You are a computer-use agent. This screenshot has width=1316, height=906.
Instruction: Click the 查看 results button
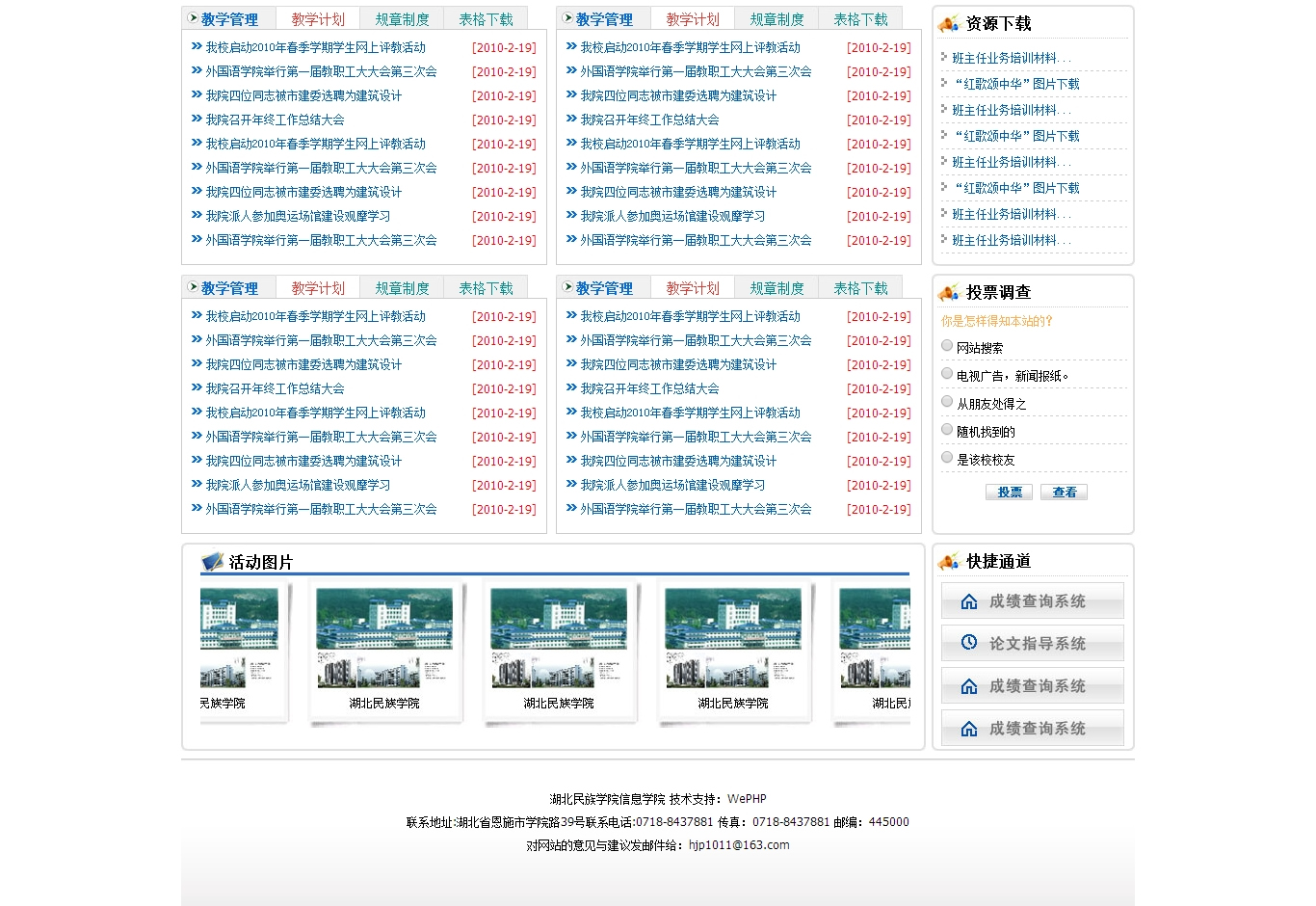(x=1065, y=493)
